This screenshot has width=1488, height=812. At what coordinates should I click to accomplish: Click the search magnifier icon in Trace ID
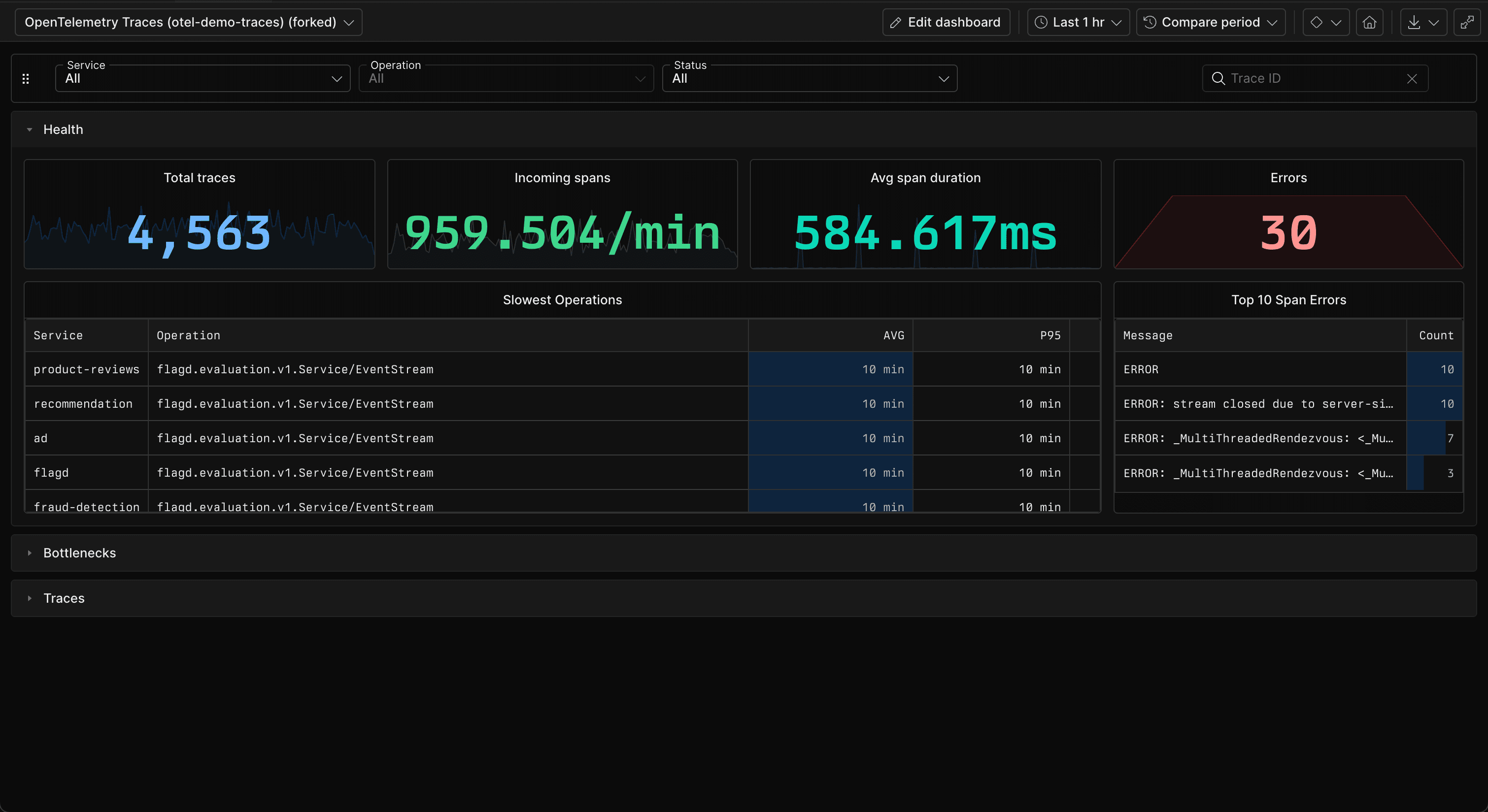pos(1218,78)
